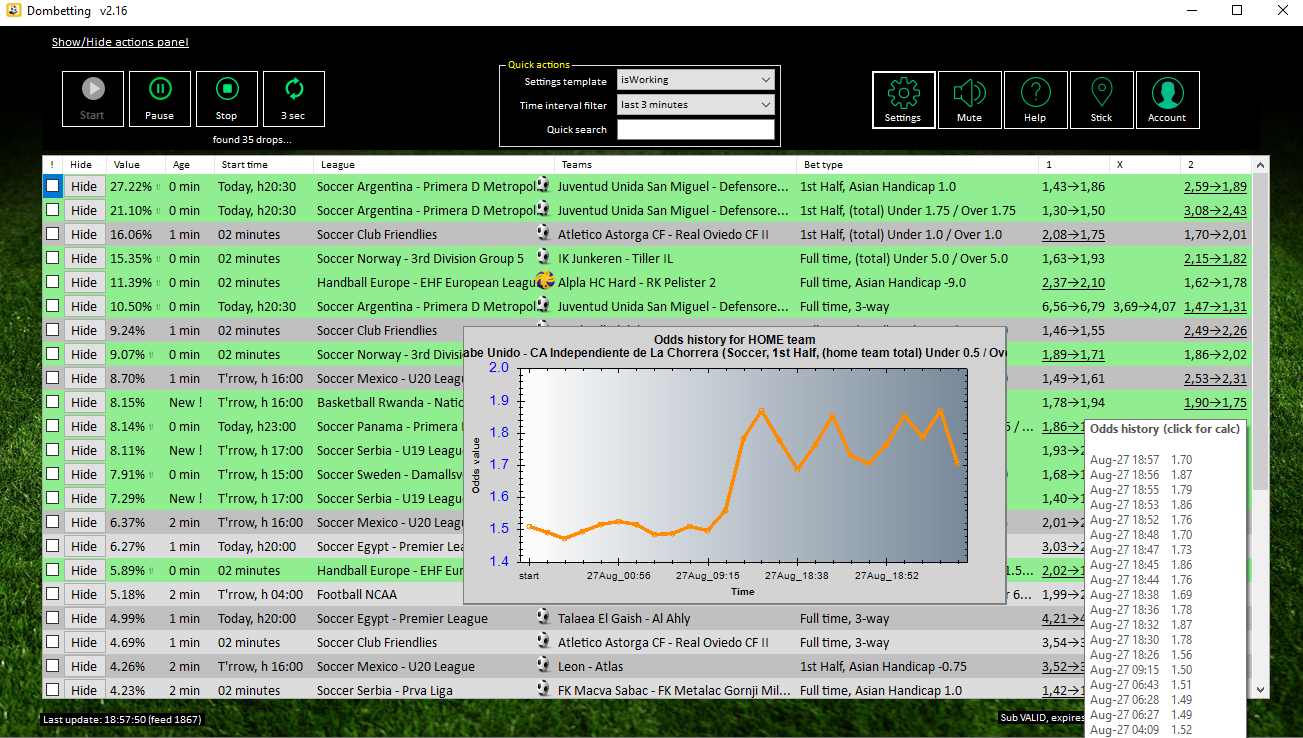Mute the alert sounds
1303x738 pixels.
coord(969,99)
